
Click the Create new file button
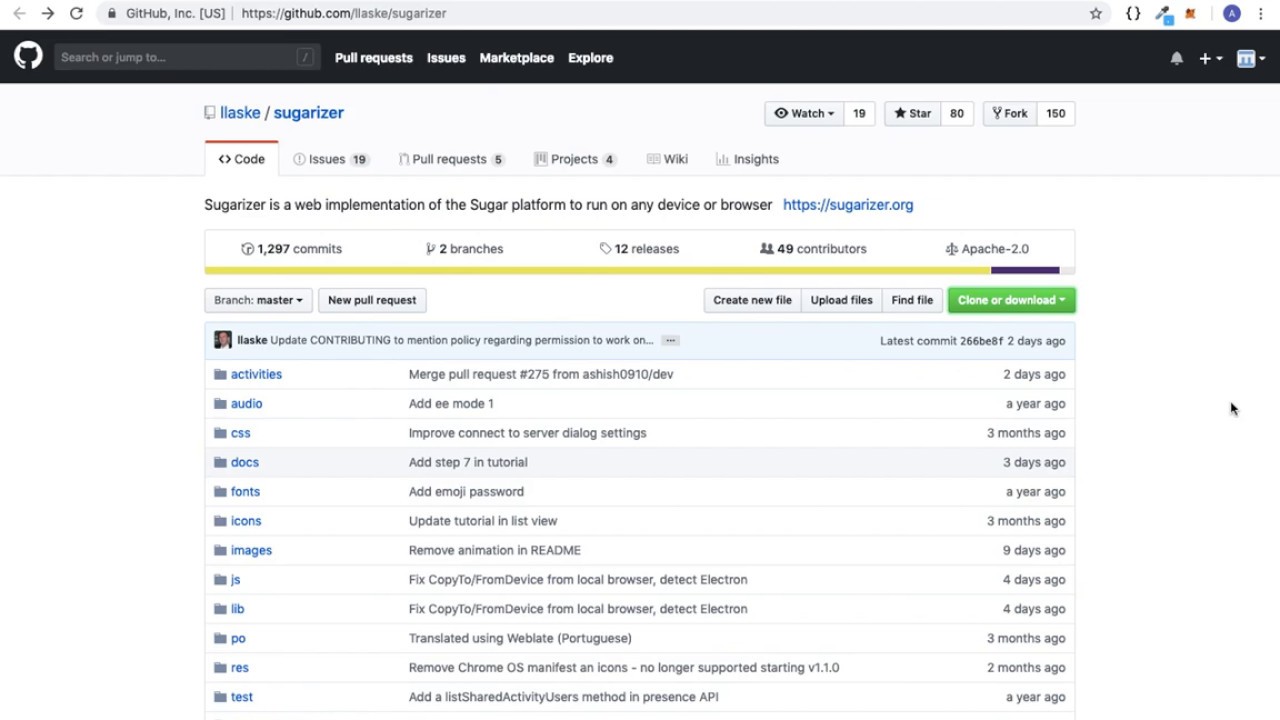752,300
